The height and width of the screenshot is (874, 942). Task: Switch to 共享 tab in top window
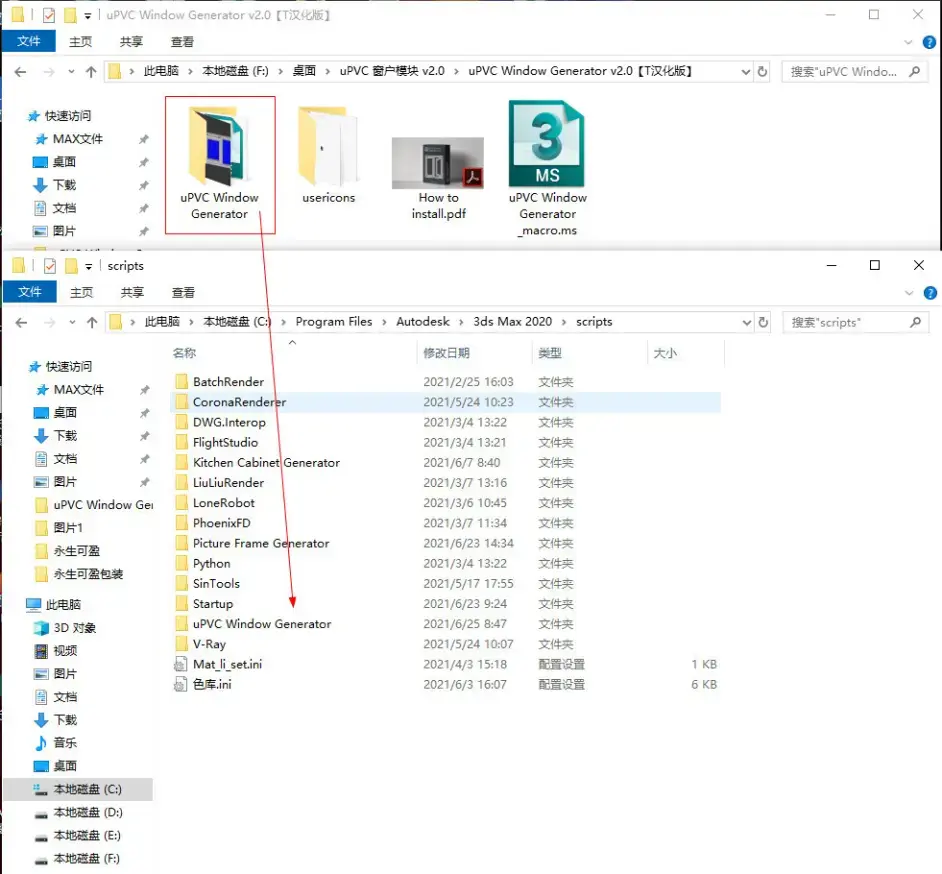tap(131, 41)
